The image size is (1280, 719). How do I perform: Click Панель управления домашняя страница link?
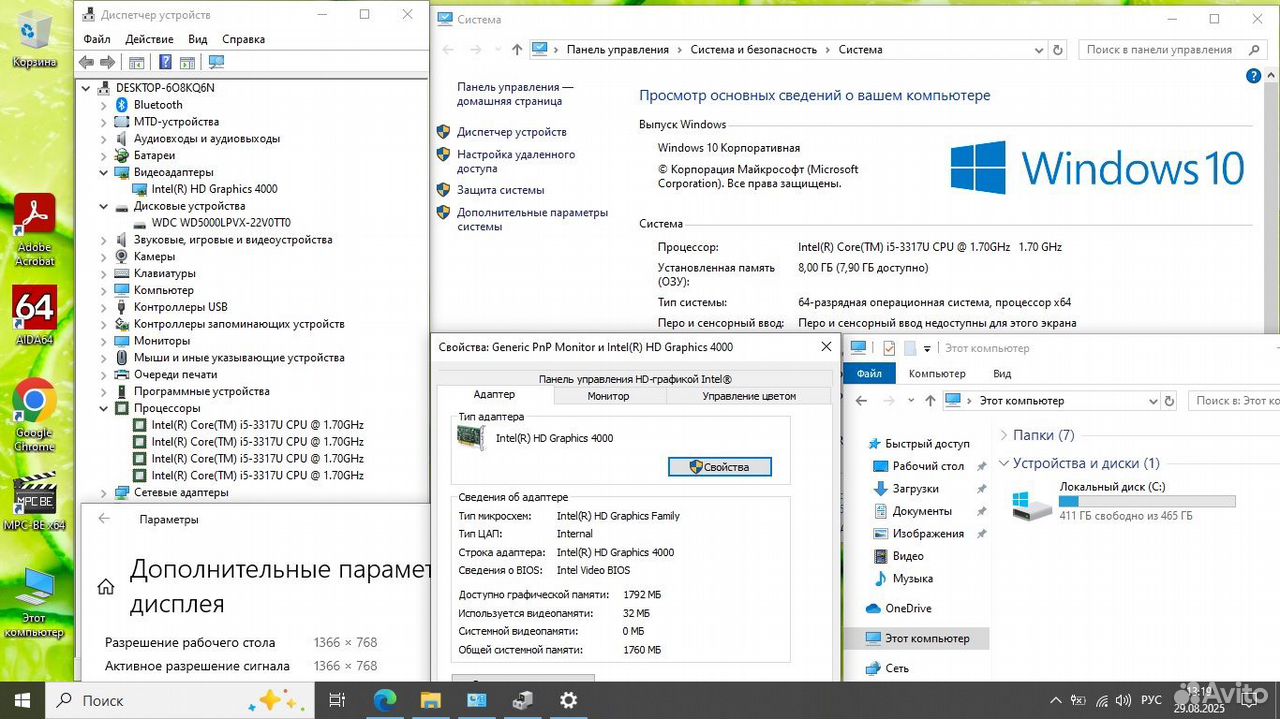pos(515,94)
